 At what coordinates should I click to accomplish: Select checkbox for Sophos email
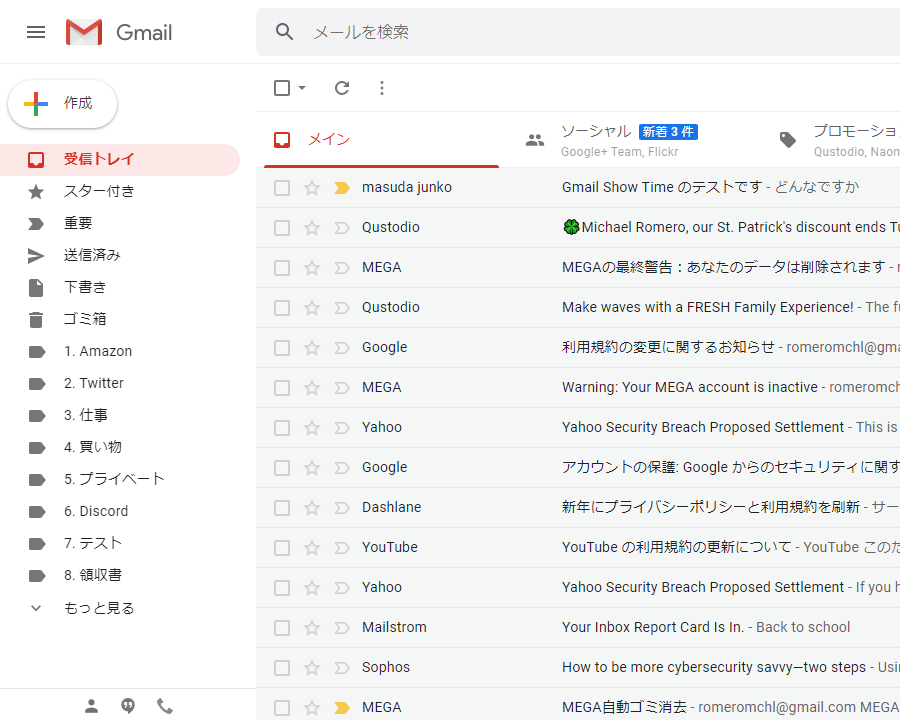coord(282,668)
